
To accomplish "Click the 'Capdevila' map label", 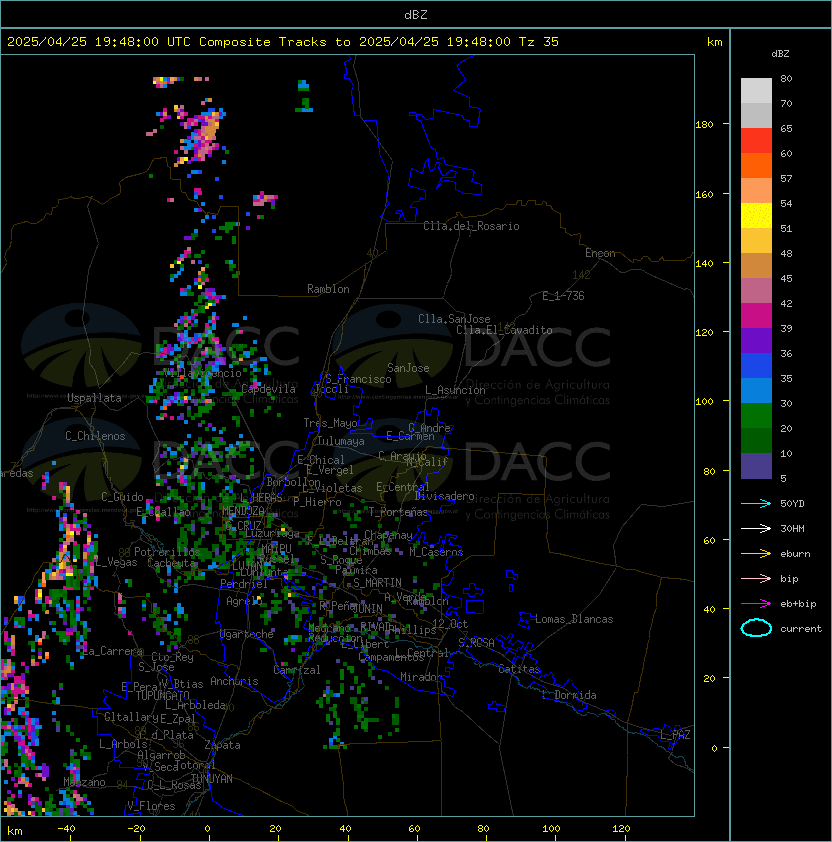I will click(269, 389).
